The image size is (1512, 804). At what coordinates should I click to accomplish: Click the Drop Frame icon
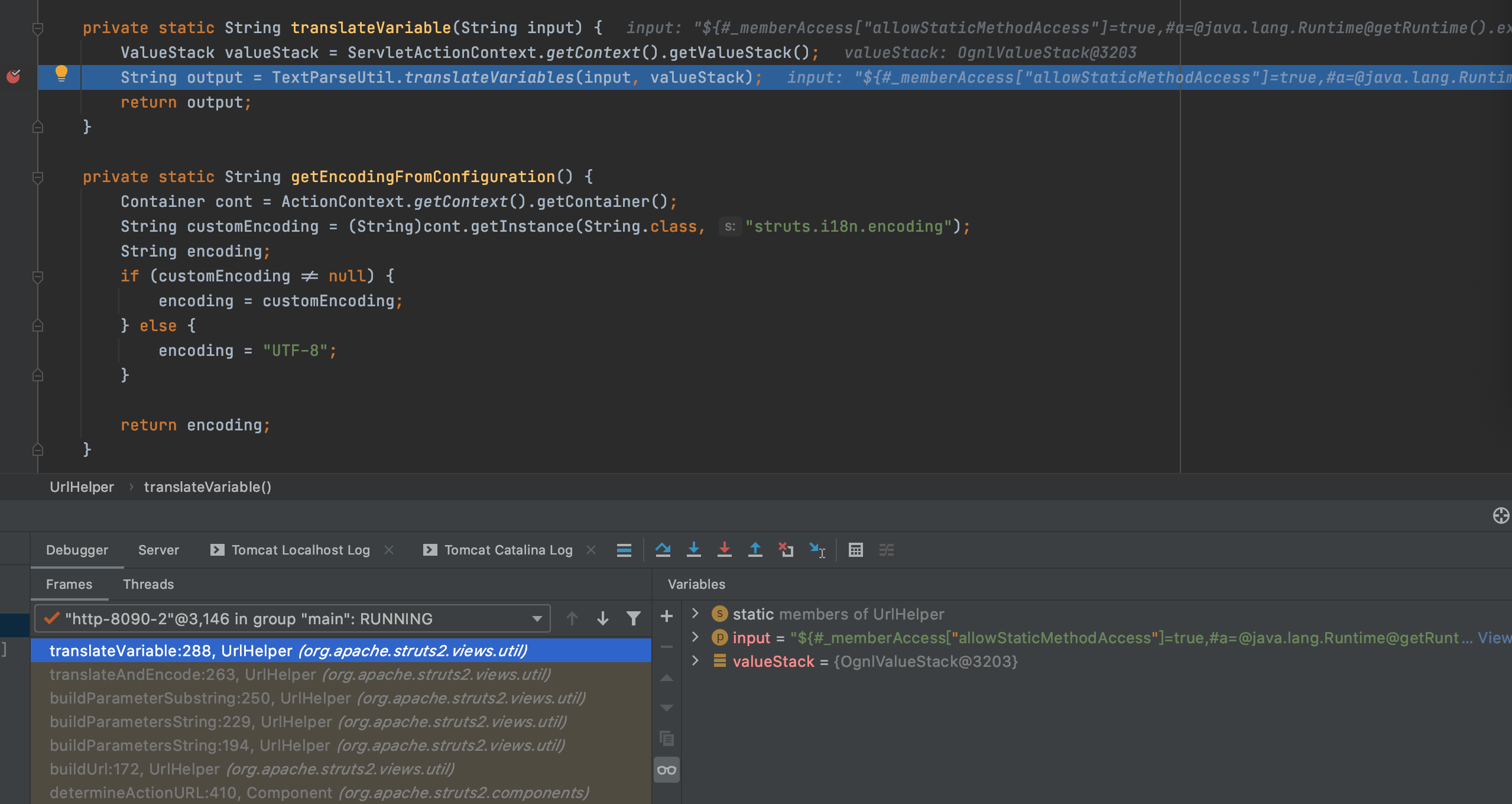[x=786, y=550]
